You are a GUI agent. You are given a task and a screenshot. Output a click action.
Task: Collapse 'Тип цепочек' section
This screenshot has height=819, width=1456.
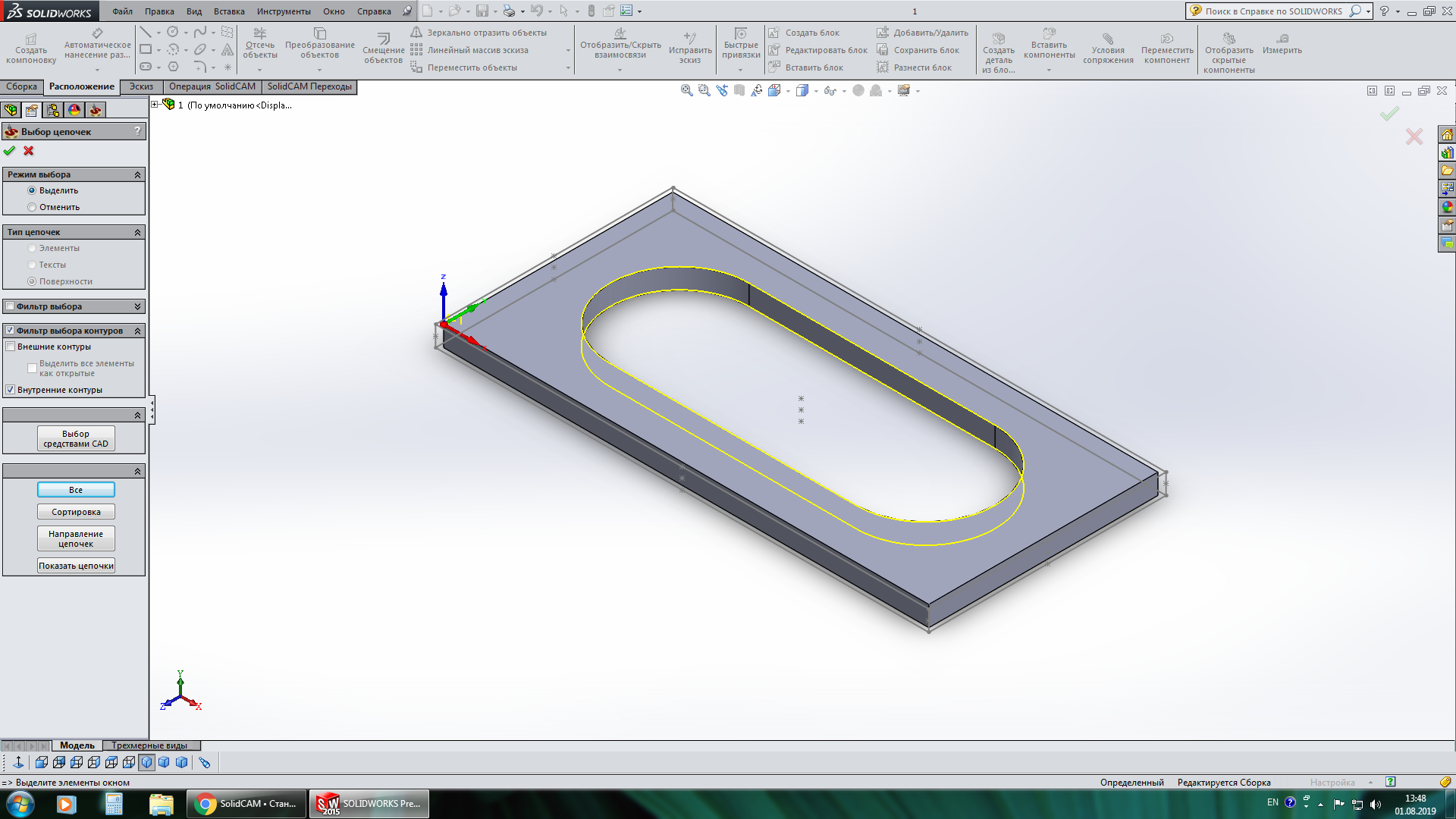137,232
